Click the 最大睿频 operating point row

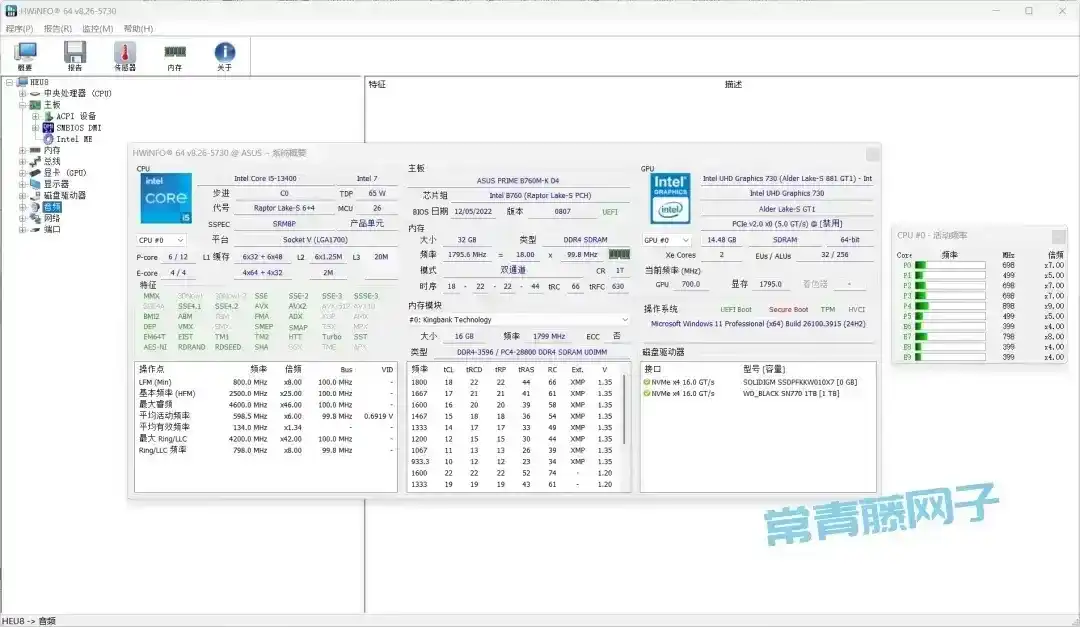tap(266, 404)
